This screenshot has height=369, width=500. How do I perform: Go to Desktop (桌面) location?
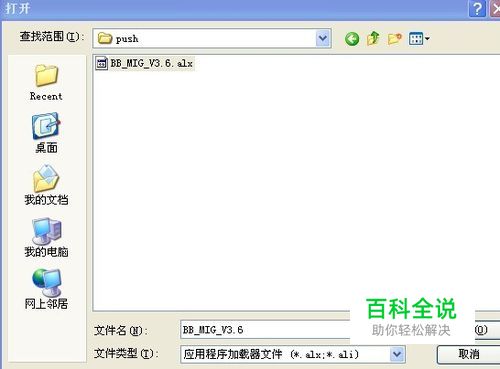click(x=46, y=133)
